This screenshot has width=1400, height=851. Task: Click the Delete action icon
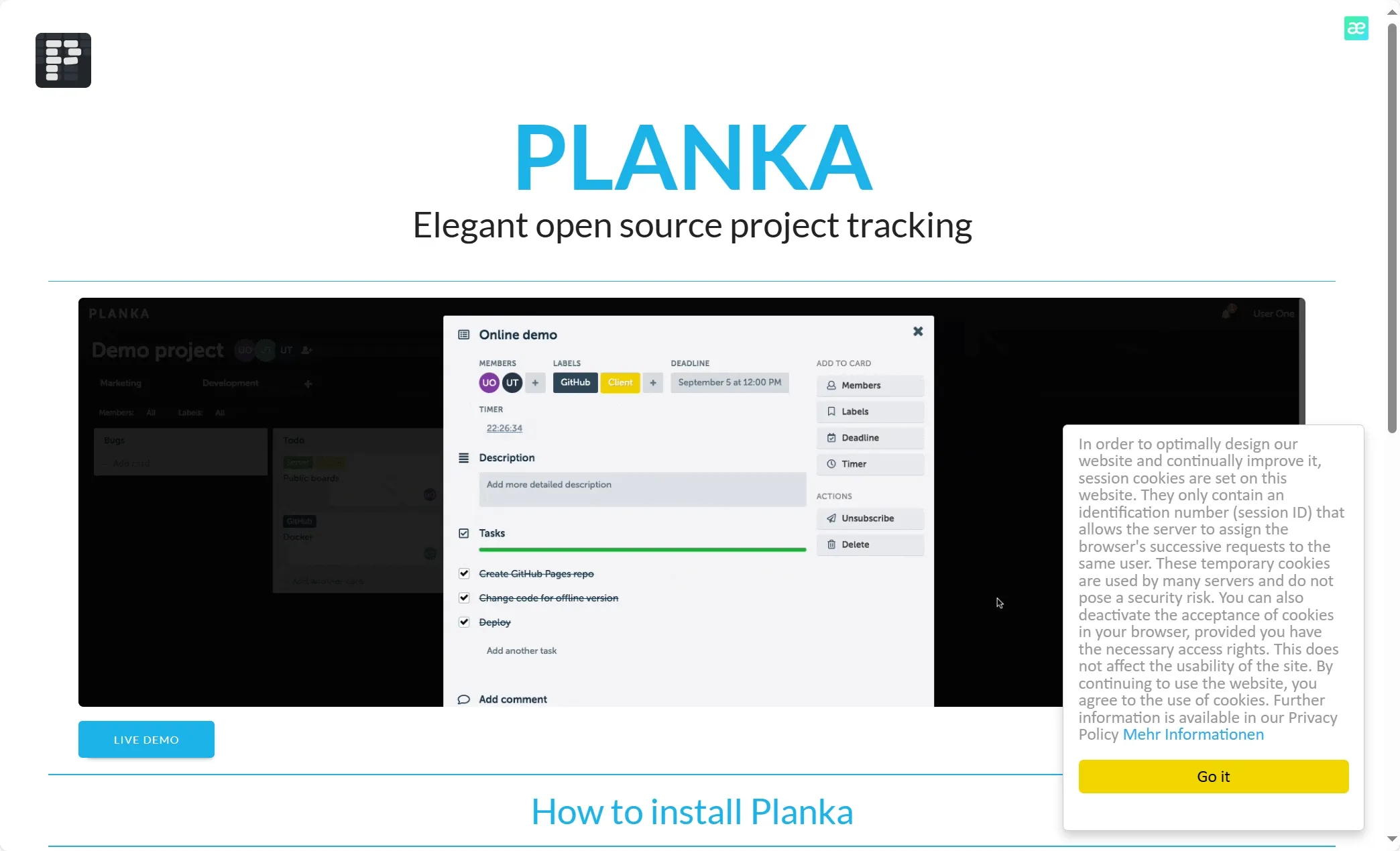pos(832,544)
